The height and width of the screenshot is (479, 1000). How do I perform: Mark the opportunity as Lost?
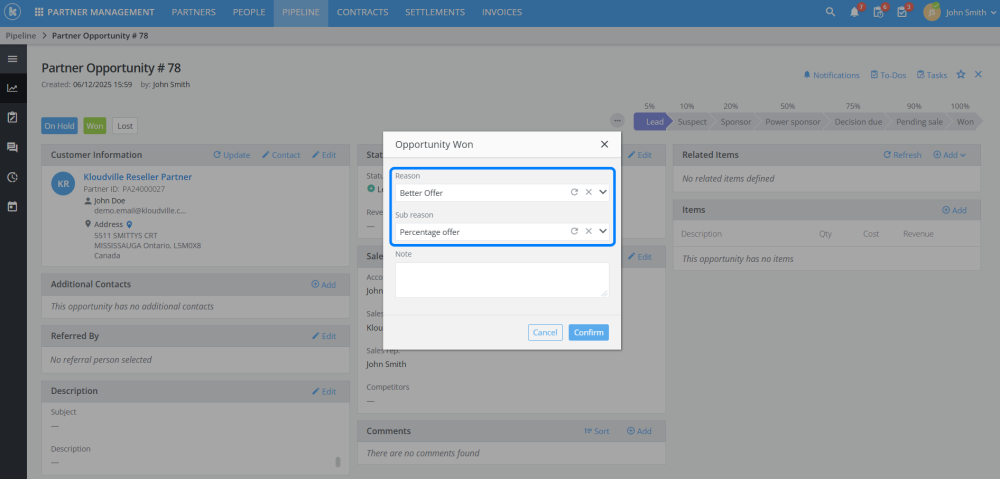tap(125, 126)
